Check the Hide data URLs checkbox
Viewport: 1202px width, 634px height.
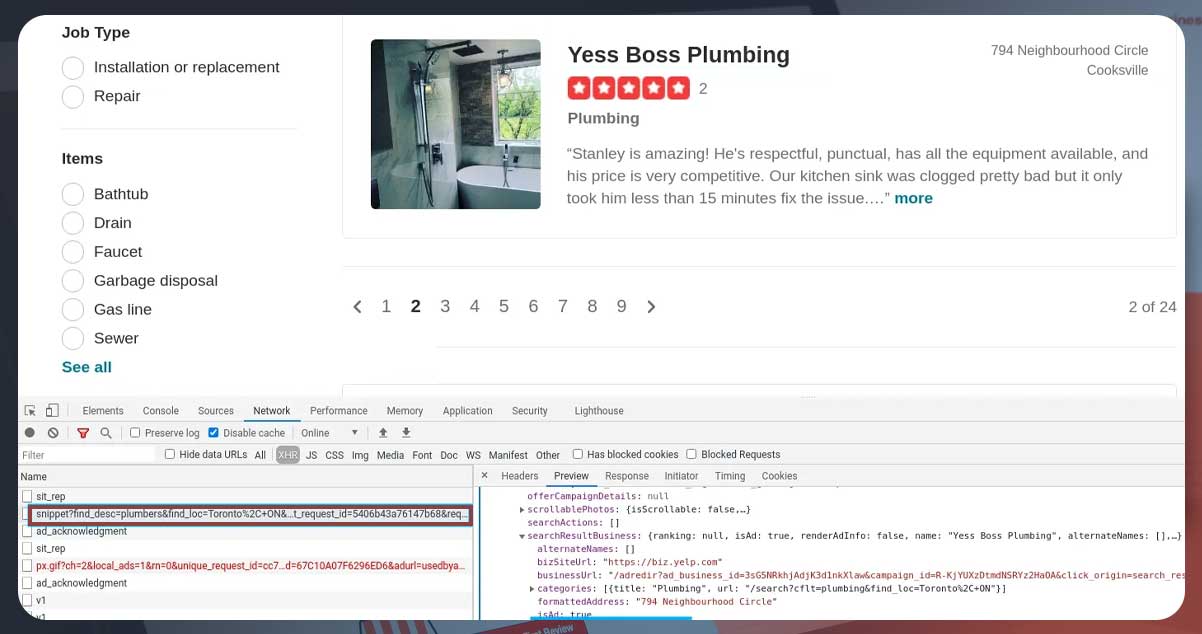pyautogui.click(x=169, y=454)
